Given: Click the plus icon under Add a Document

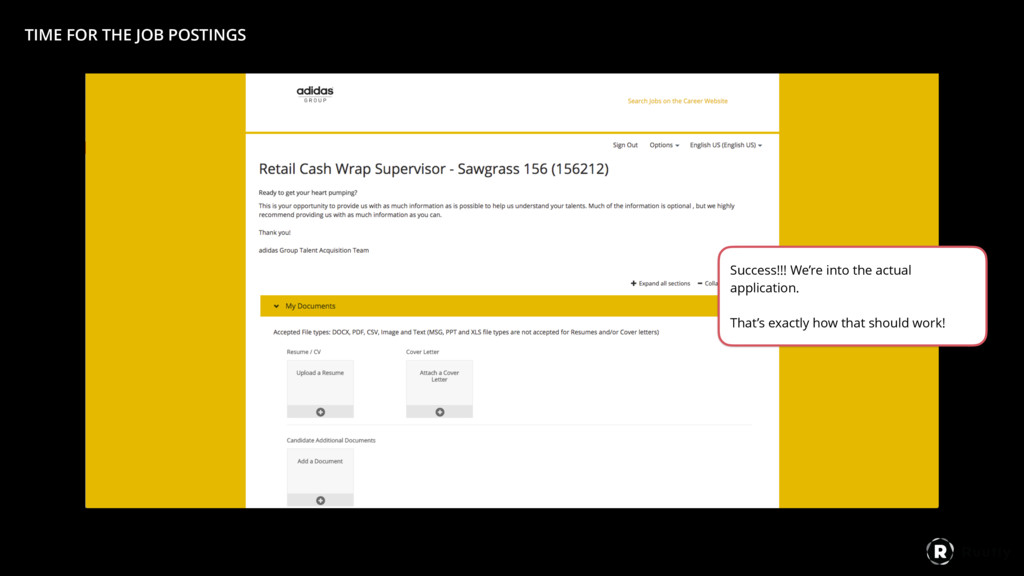Looking at the screenshot, I should (321, 500).
